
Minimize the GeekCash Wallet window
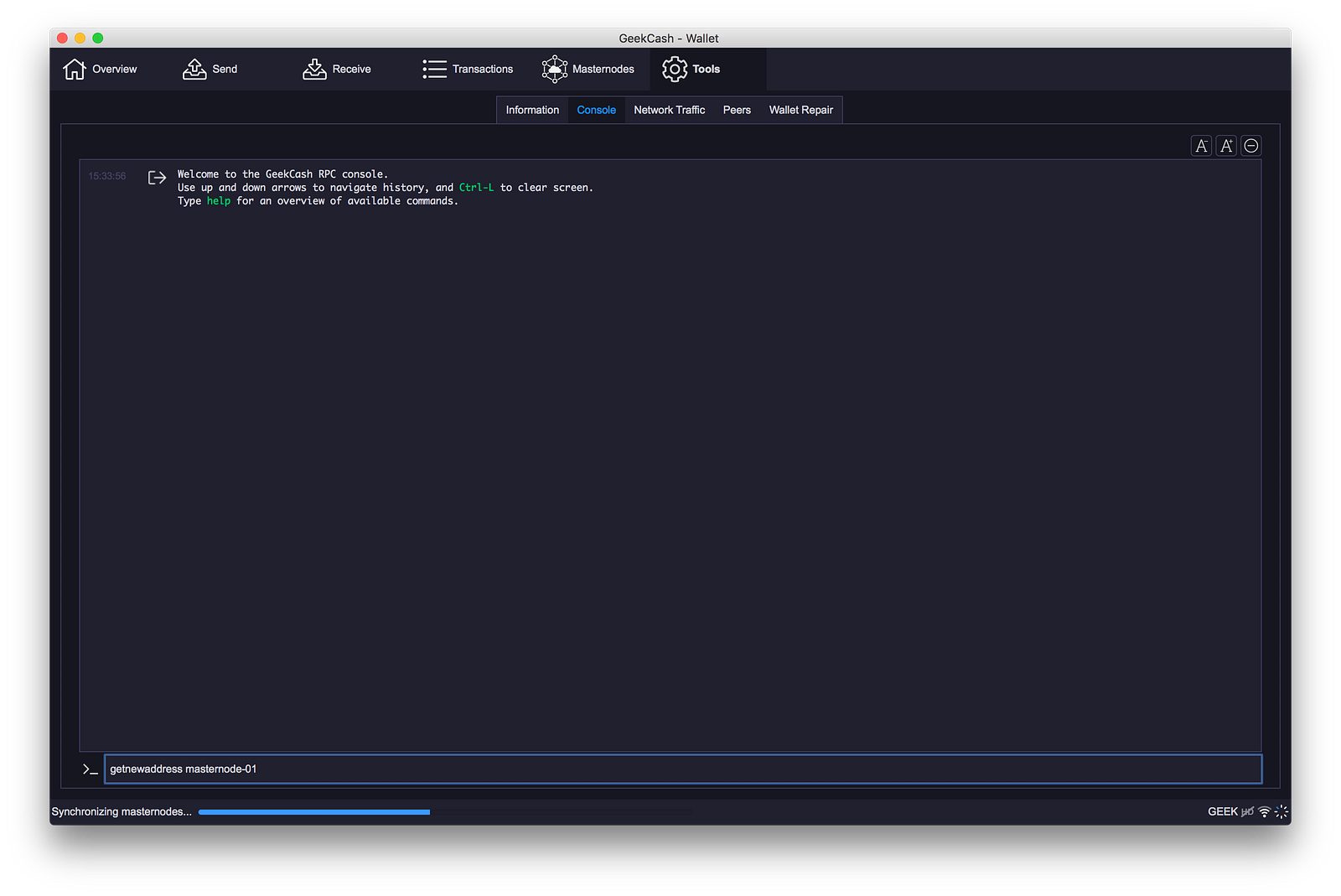(x=80, y=38)
